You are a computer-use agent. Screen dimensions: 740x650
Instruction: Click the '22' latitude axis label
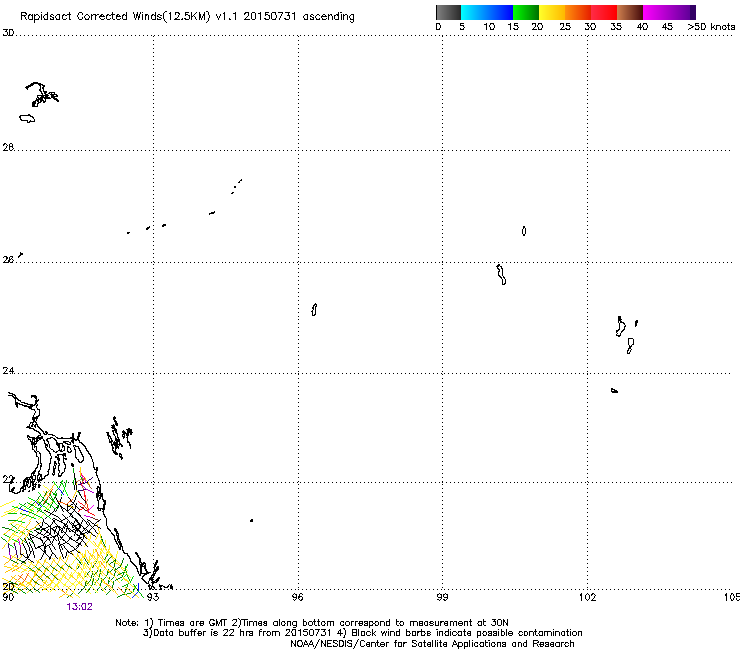[8, 480]
